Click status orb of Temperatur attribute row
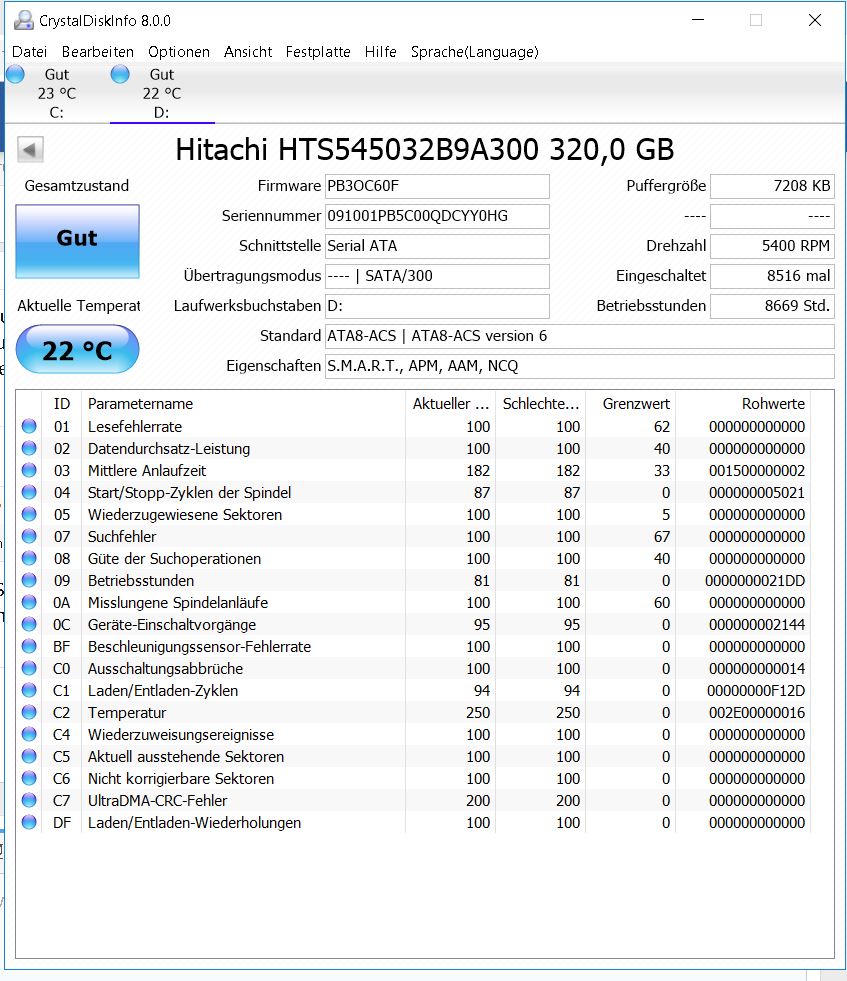 point(29,712)
